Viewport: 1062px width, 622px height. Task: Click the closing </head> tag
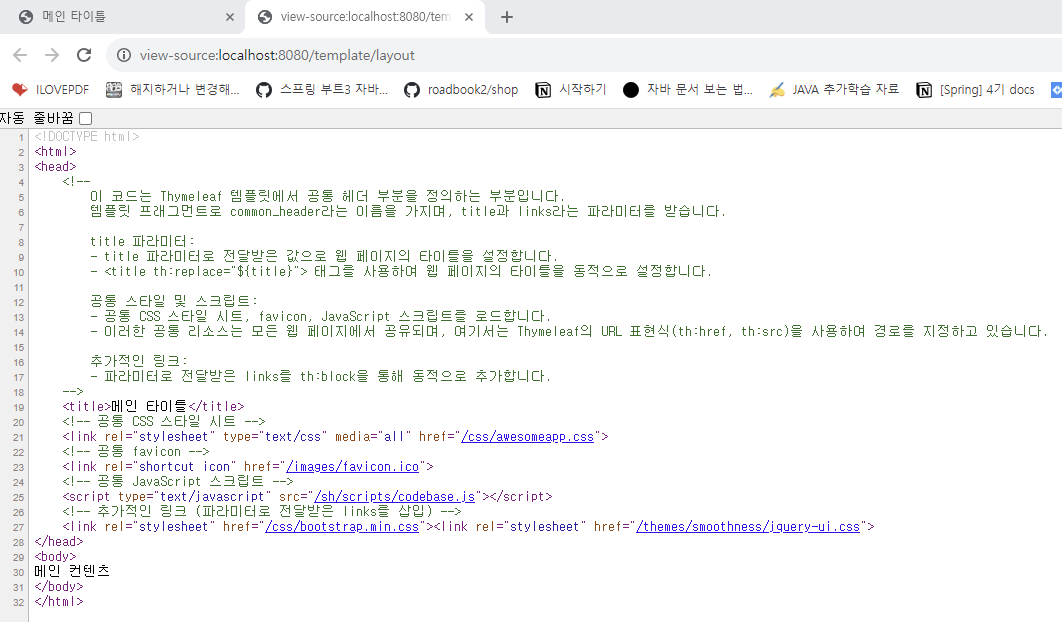click(59, 541)
